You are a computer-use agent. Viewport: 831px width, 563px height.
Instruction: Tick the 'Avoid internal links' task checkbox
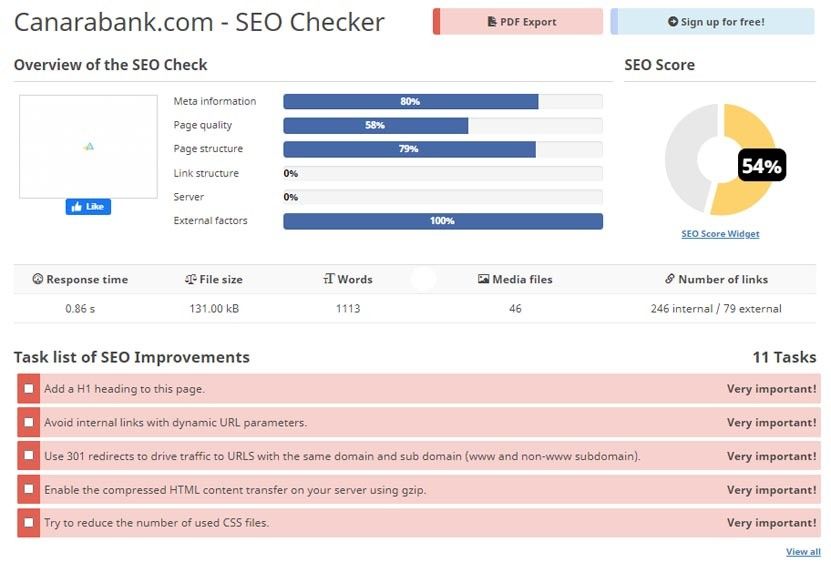coord(29,423)
